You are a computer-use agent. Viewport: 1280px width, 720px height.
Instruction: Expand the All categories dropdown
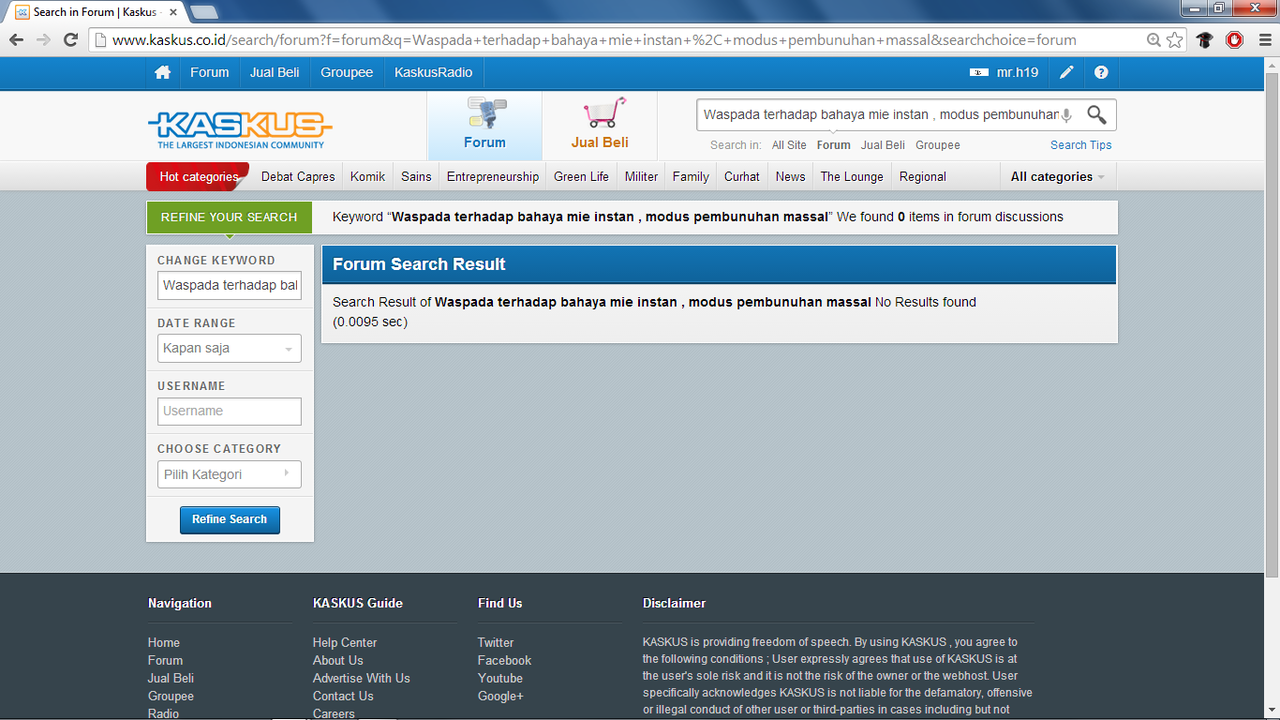point(1058,177)
